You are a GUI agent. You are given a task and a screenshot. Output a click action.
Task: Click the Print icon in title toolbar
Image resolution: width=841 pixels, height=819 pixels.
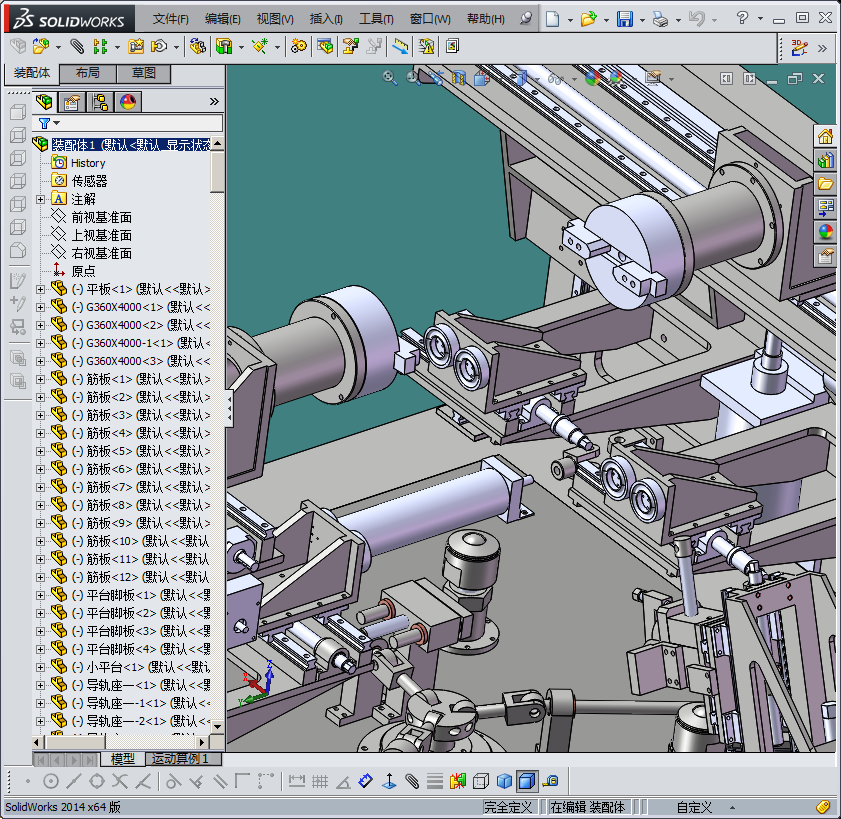pos(660,19)
